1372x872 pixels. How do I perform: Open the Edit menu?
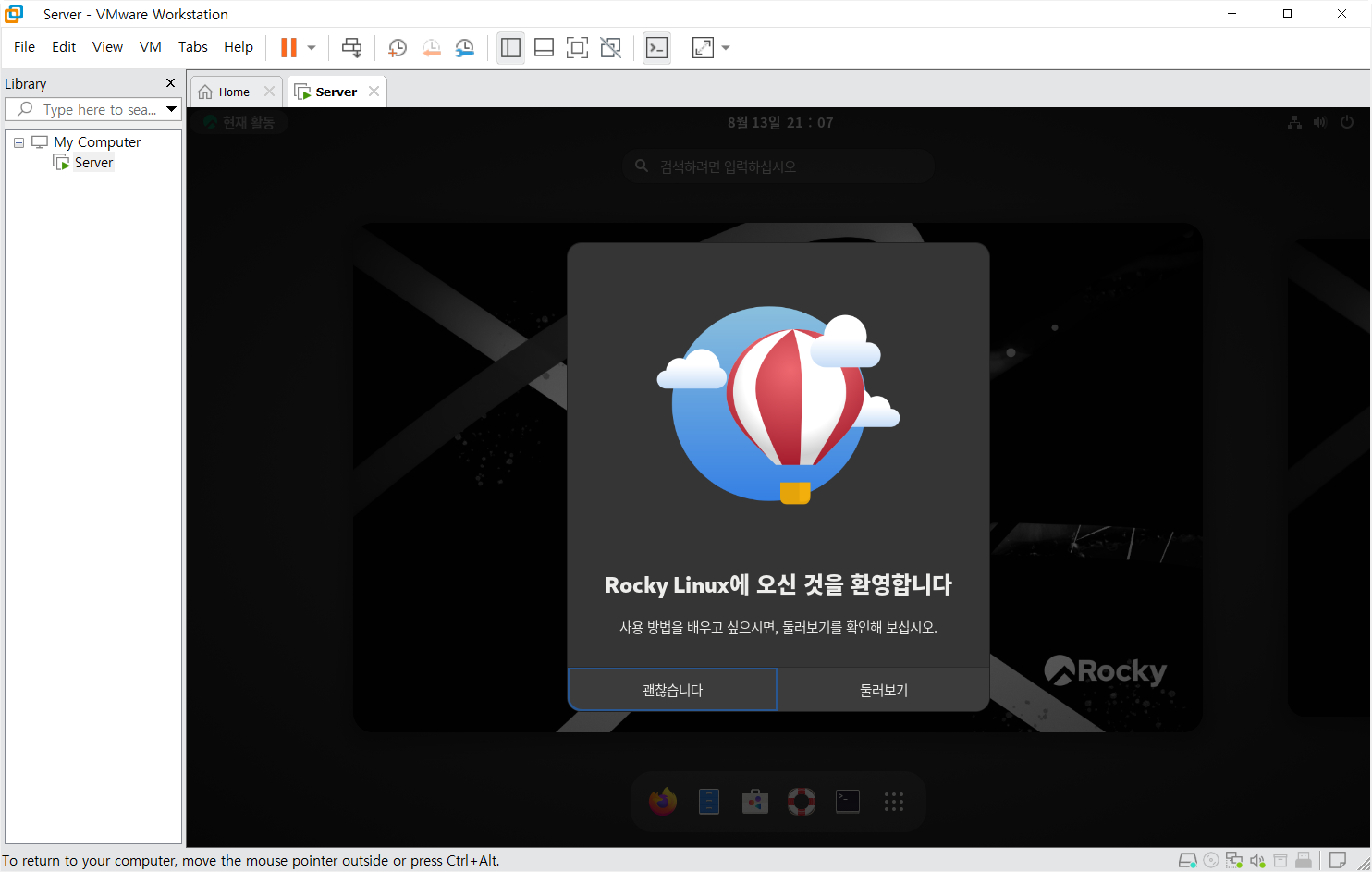point(64,47)
